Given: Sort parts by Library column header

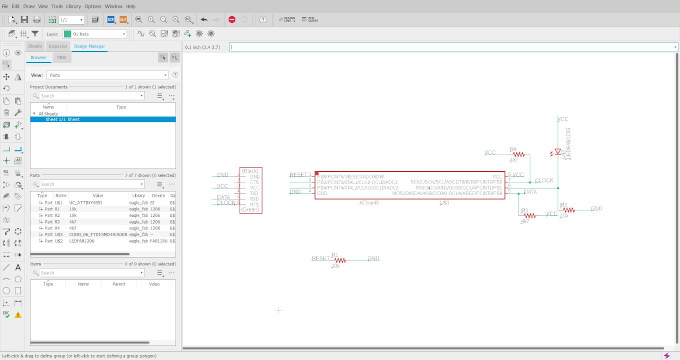Looking at the screenshot, I should [x=138, y=196].
